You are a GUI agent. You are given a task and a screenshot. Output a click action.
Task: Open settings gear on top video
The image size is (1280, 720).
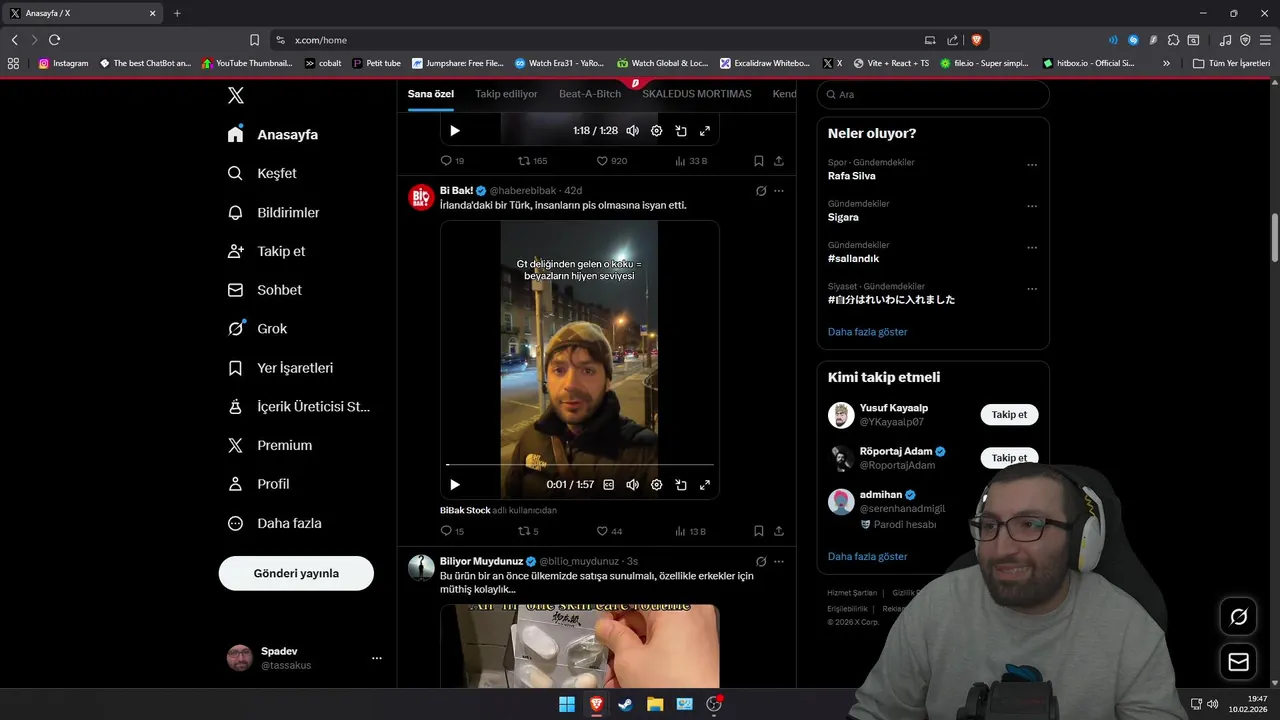point(657,130)
